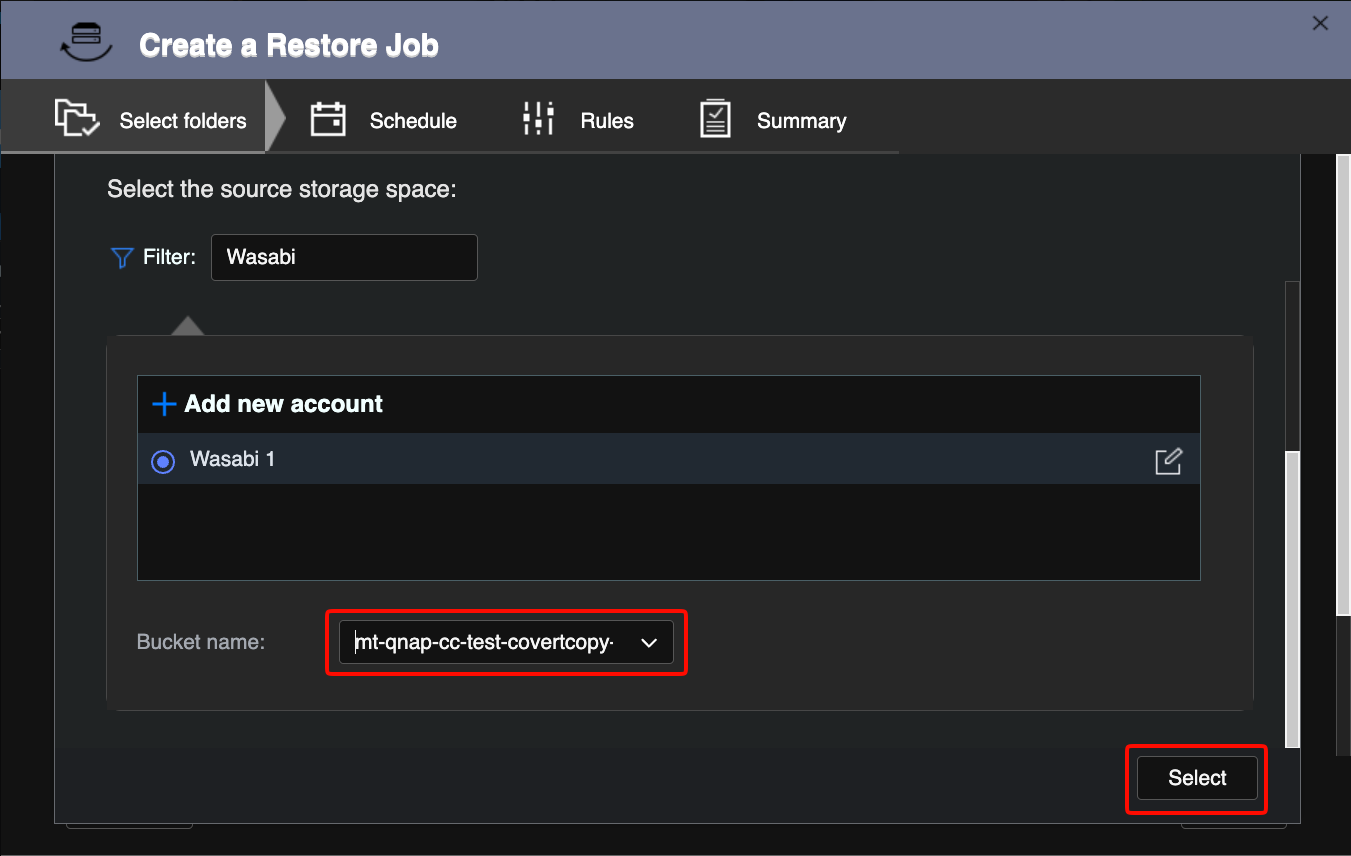The image size is (1351, 856).
Task: Click the Filter label text
Action: (169, 257)
